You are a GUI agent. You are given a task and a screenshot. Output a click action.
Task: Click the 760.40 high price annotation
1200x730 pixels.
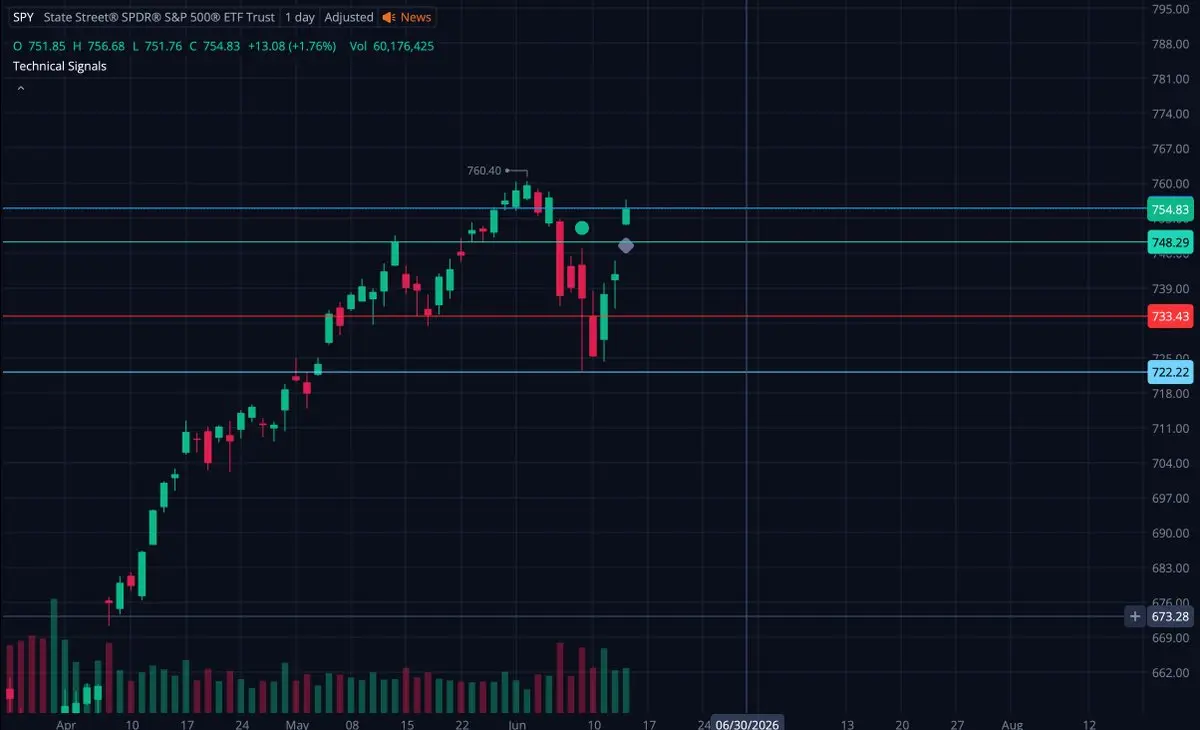(484, 170)
